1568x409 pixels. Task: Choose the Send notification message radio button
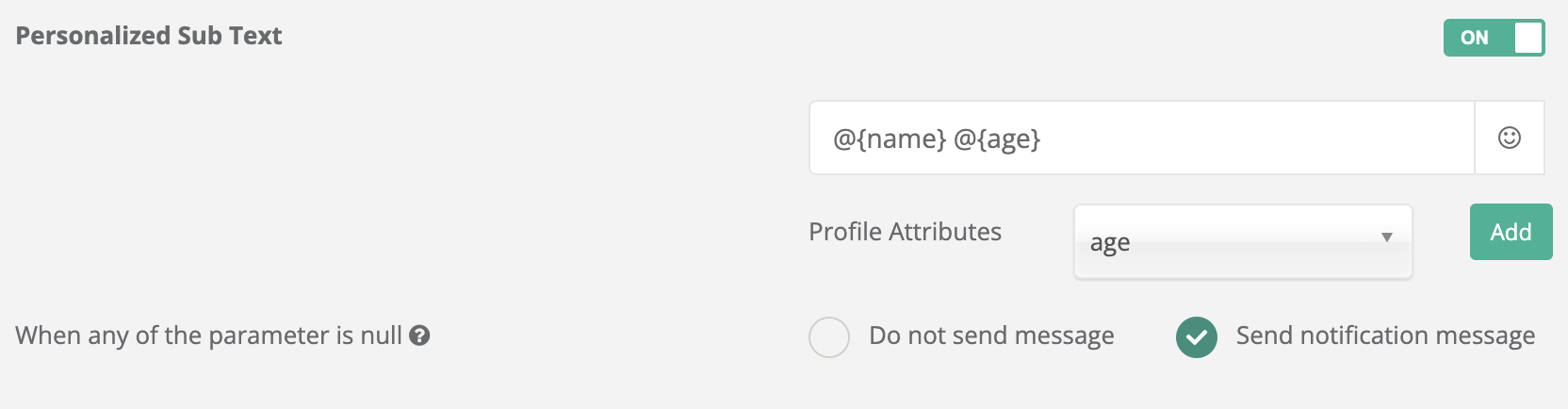pos(1196,337)
